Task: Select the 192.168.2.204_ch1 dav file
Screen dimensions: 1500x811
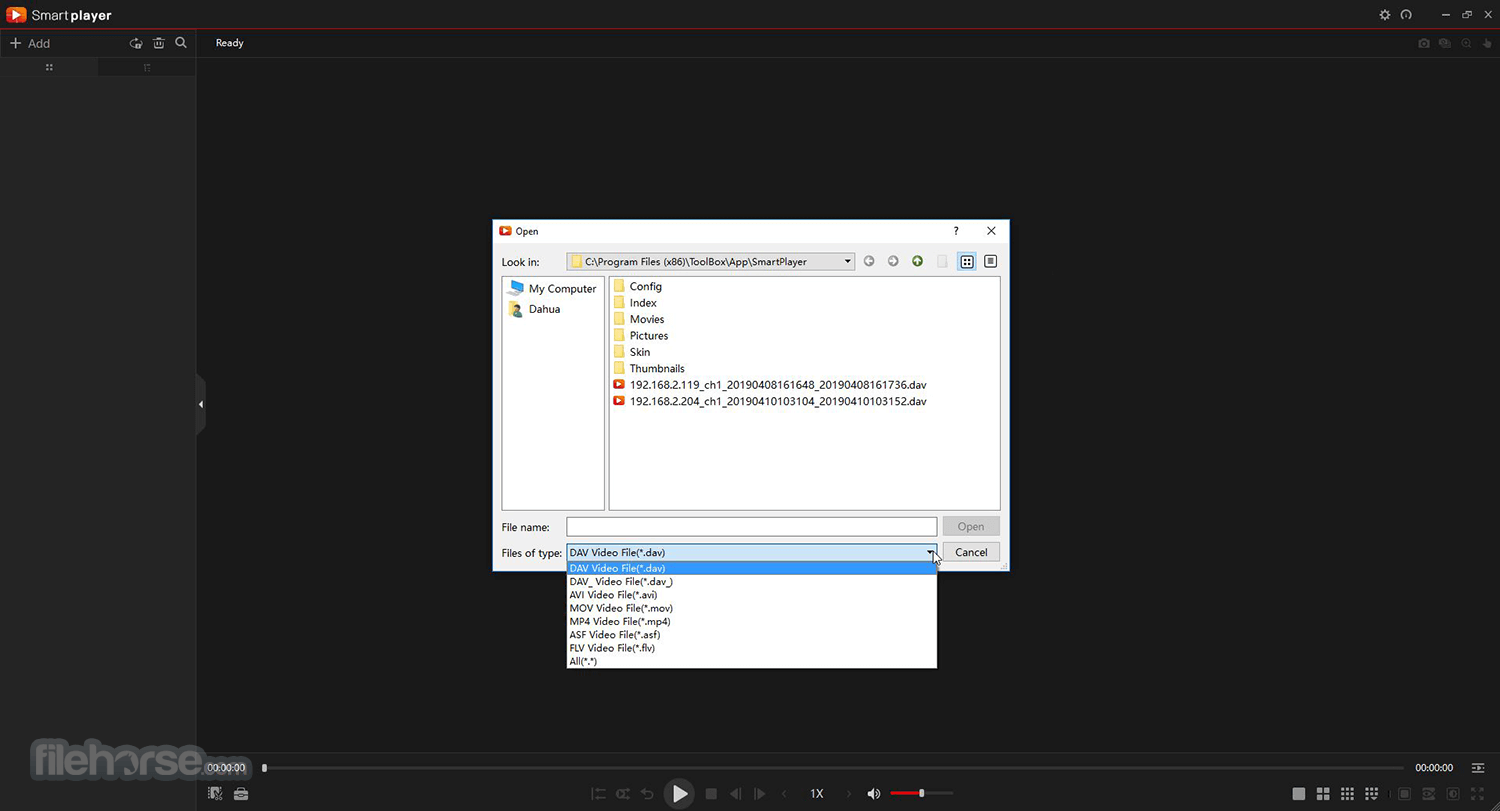Action: pos(770,401)
